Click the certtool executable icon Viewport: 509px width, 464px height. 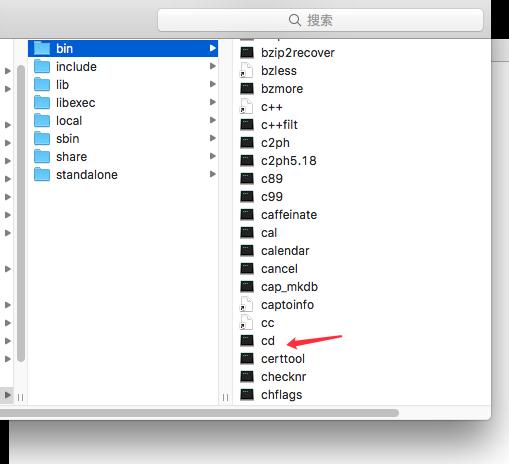tap(247, 358)
